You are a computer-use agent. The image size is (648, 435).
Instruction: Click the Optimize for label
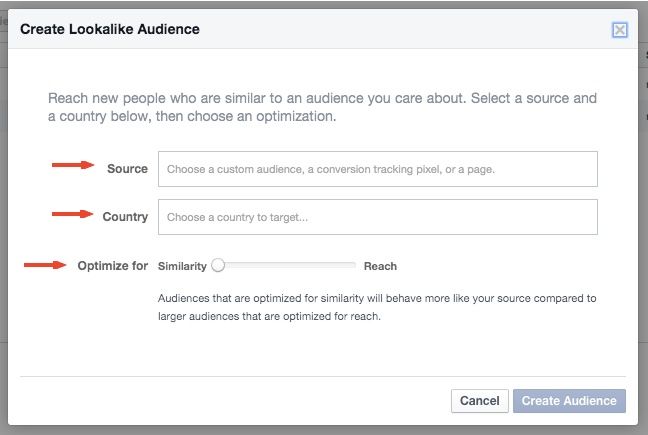pos(112,266)
